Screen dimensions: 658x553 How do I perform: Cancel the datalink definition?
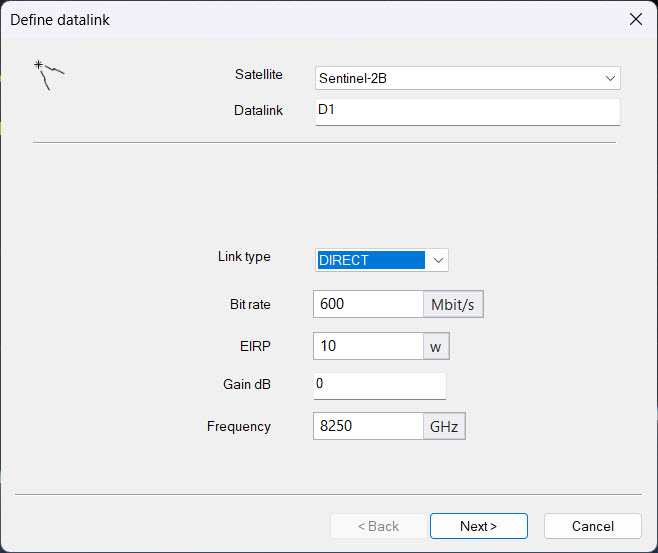pyautogui.click(x=592, y=526)
